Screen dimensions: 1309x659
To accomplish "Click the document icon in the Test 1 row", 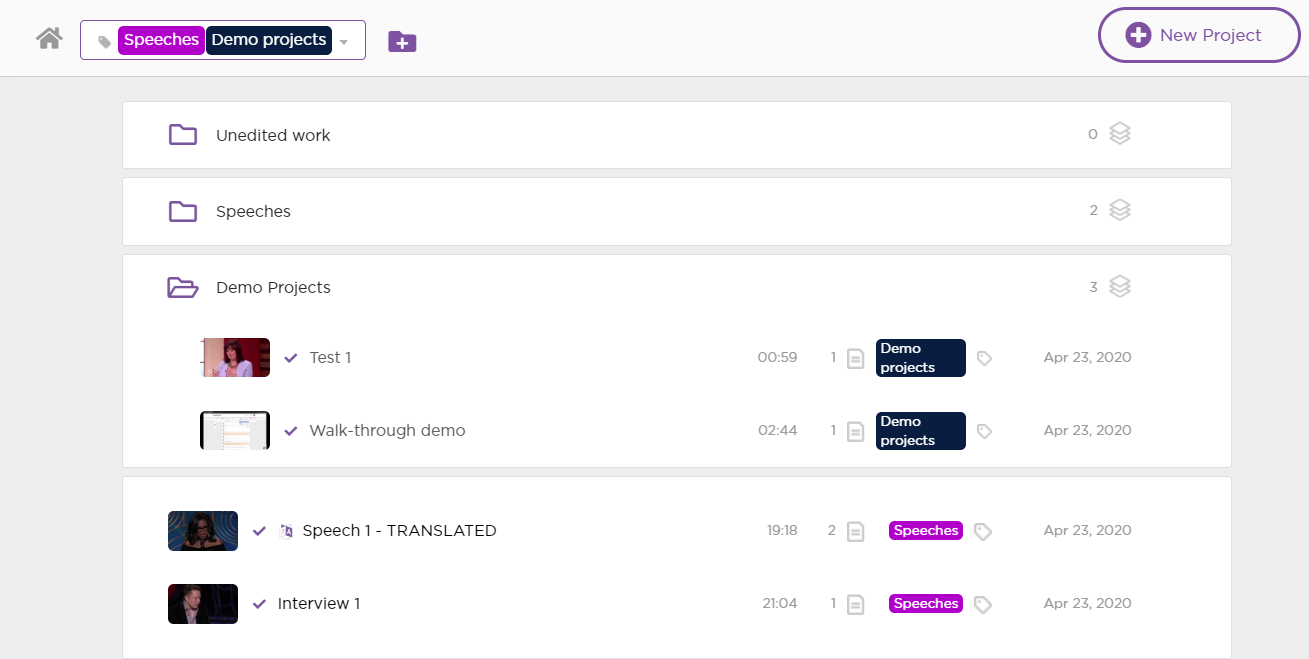I will (855, 358).
